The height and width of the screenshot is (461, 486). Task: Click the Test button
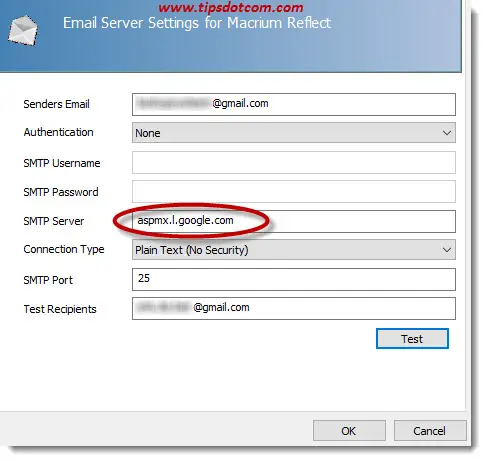[x=412, y=339]
